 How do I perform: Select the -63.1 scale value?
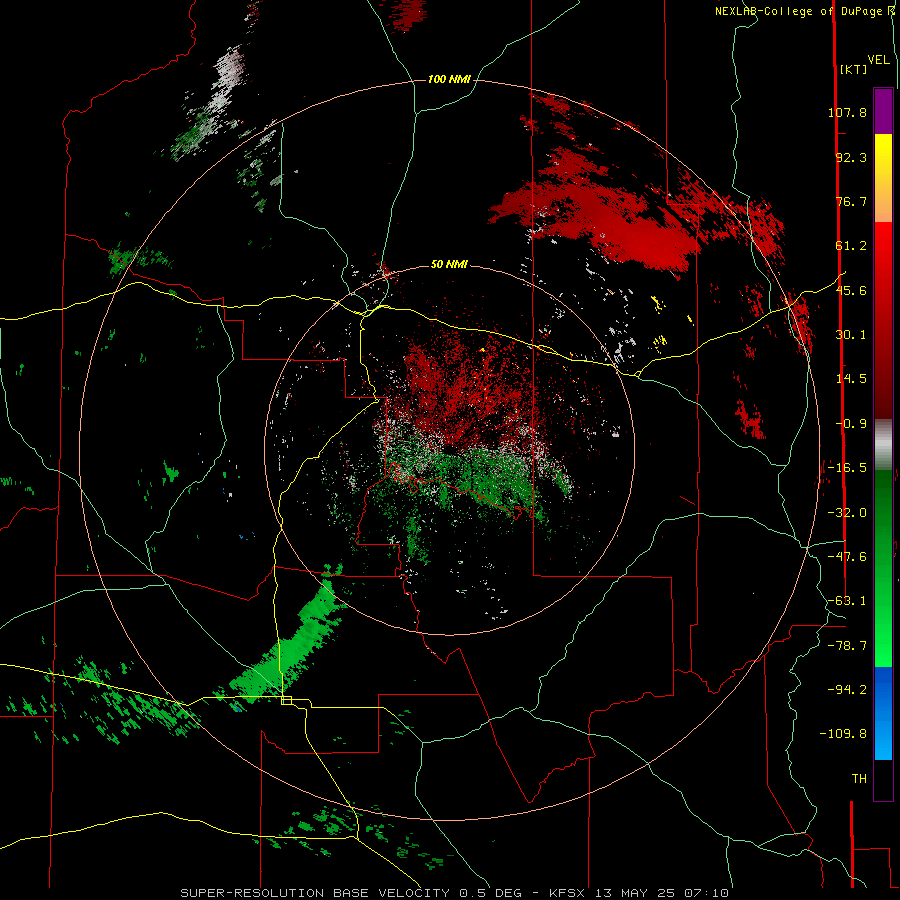tap(847, 601)
